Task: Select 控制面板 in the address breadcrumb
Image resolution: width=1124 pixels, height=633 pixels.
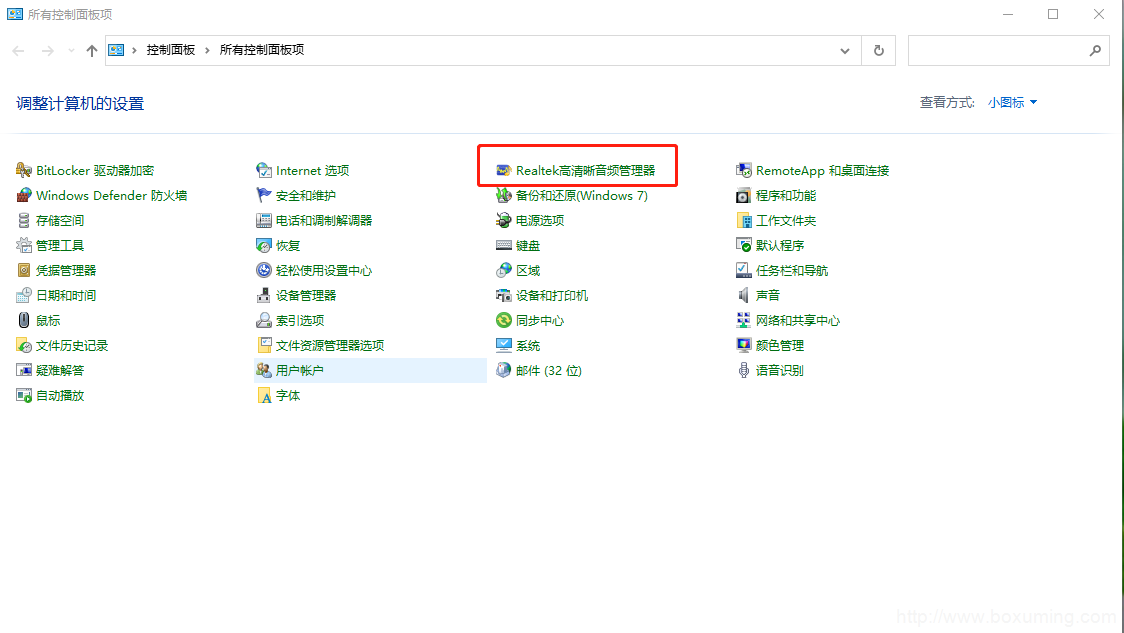Action: [171, 50]
